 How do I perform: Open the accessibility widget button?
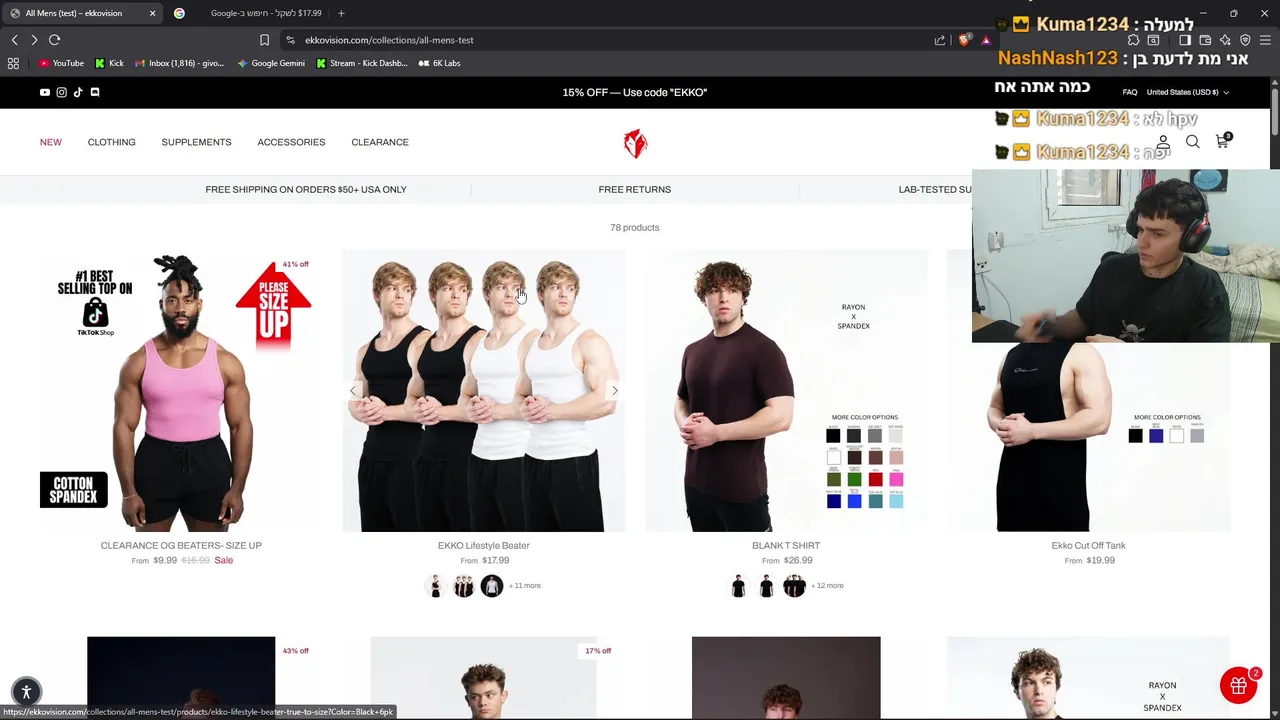(x=27, y=691)
